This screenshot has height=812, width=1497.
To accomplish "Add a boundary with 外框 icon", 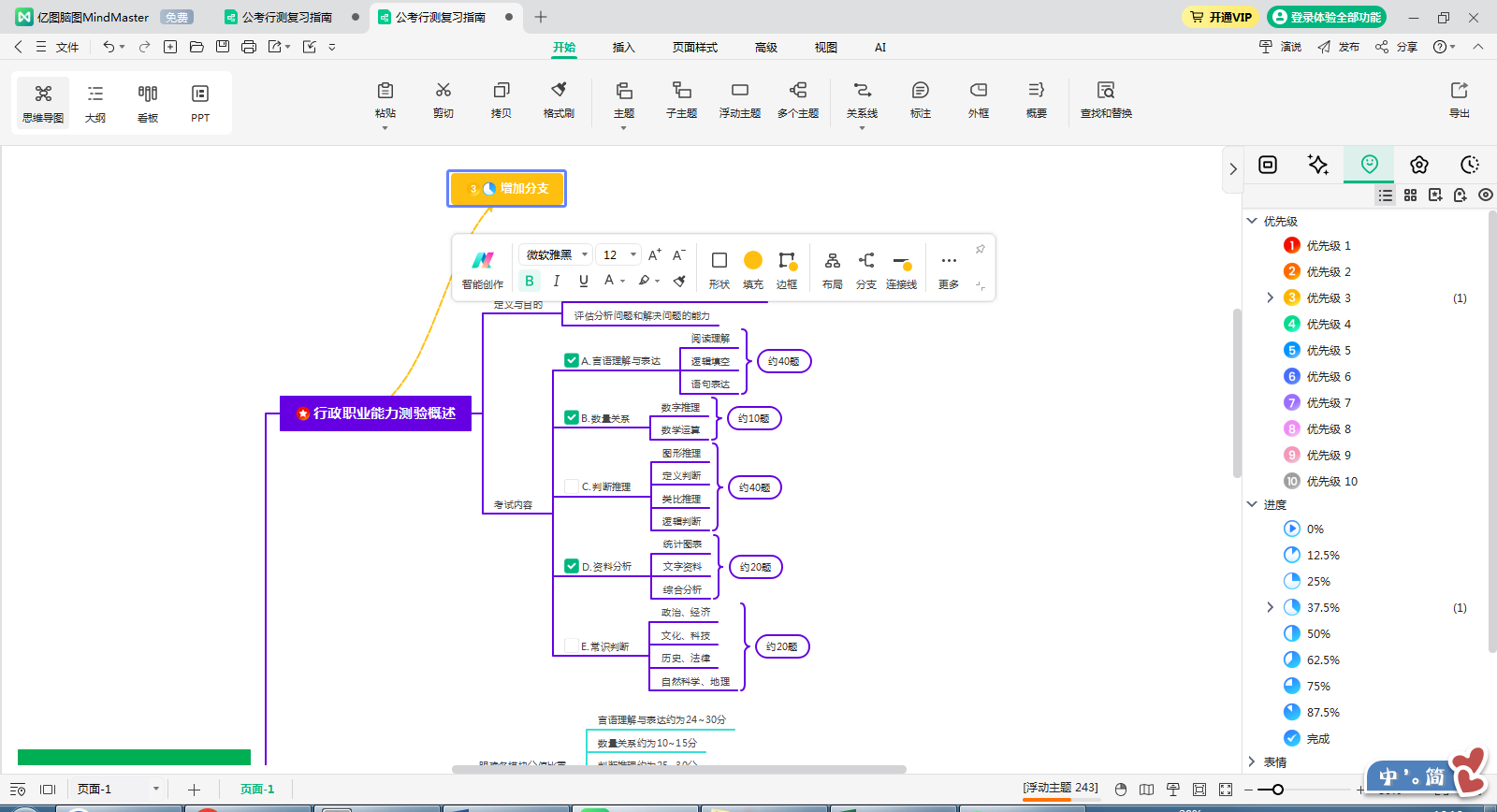I will tap(978, 99).
